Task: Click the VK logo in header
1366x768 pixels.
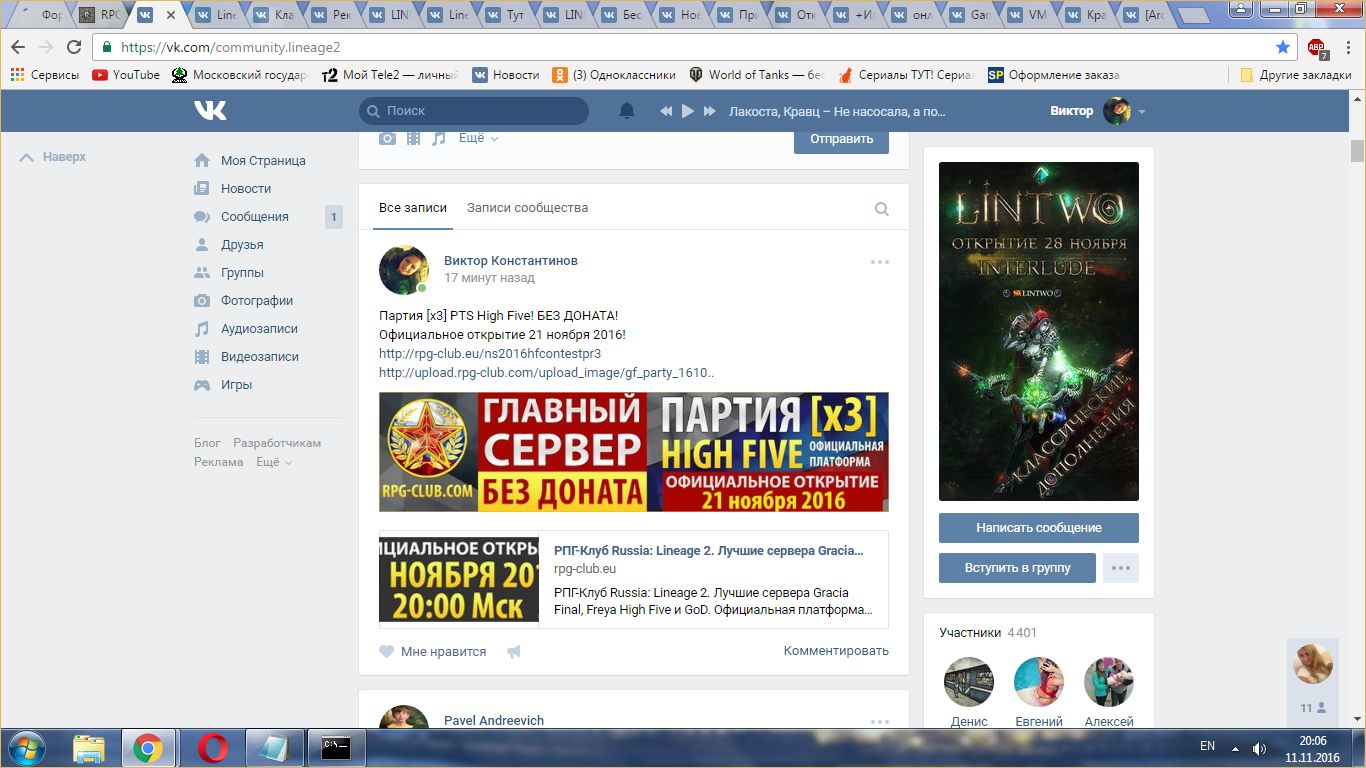Action: pyautogui.click(x=210, y=111)
